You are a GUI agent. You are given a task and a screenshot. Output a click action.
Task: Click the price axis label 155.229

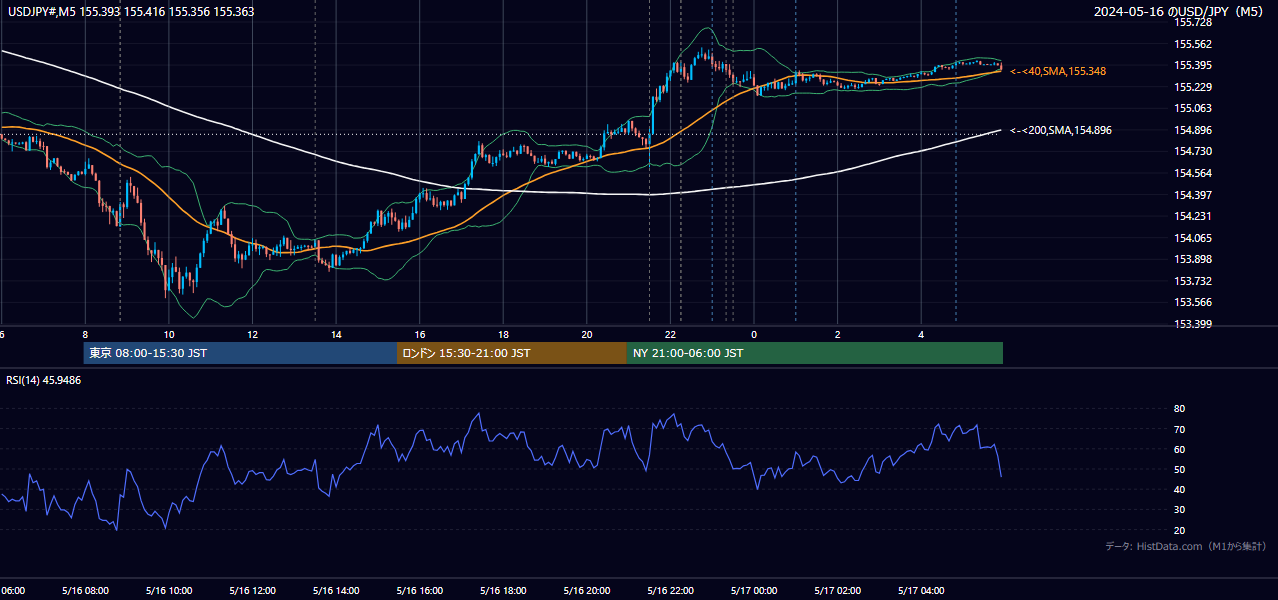[x=1193, y=87]
